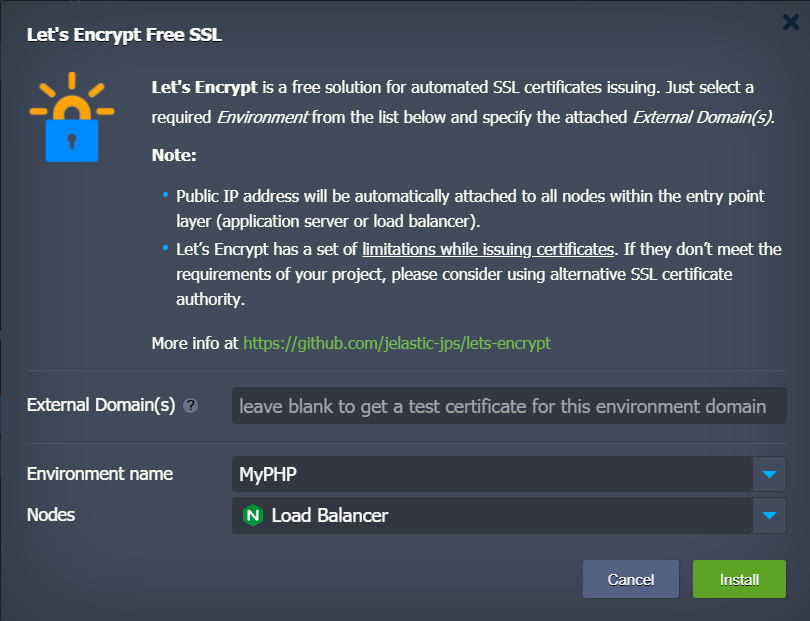This screenshot has height=621, width=810.
Task: Click the NGINX icon in Nodes field
Action: 253,515
